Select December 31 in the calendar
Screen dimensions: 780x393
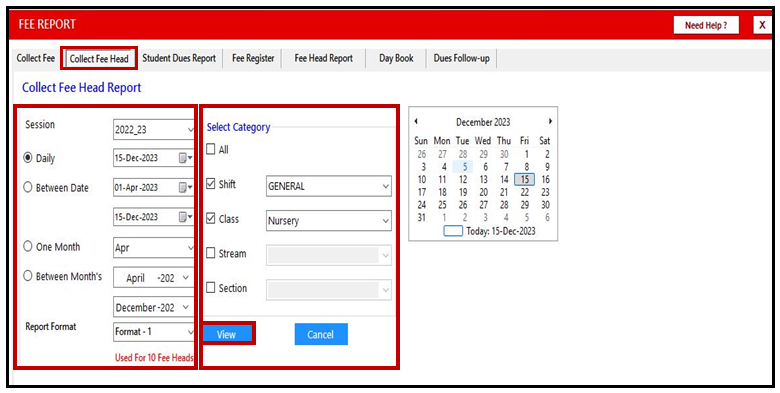pos(422,217)
